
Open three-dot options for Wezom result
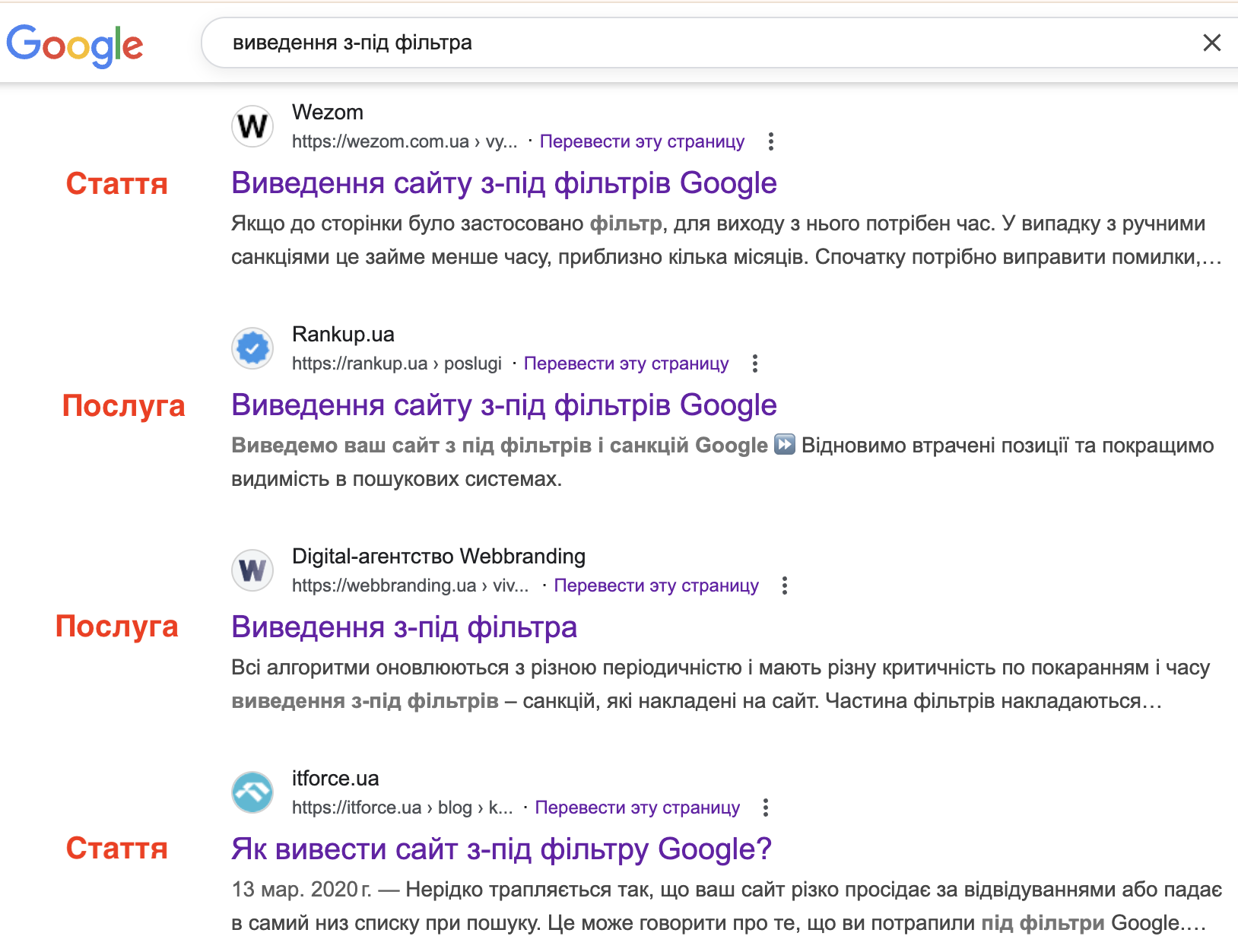[770, 141]
